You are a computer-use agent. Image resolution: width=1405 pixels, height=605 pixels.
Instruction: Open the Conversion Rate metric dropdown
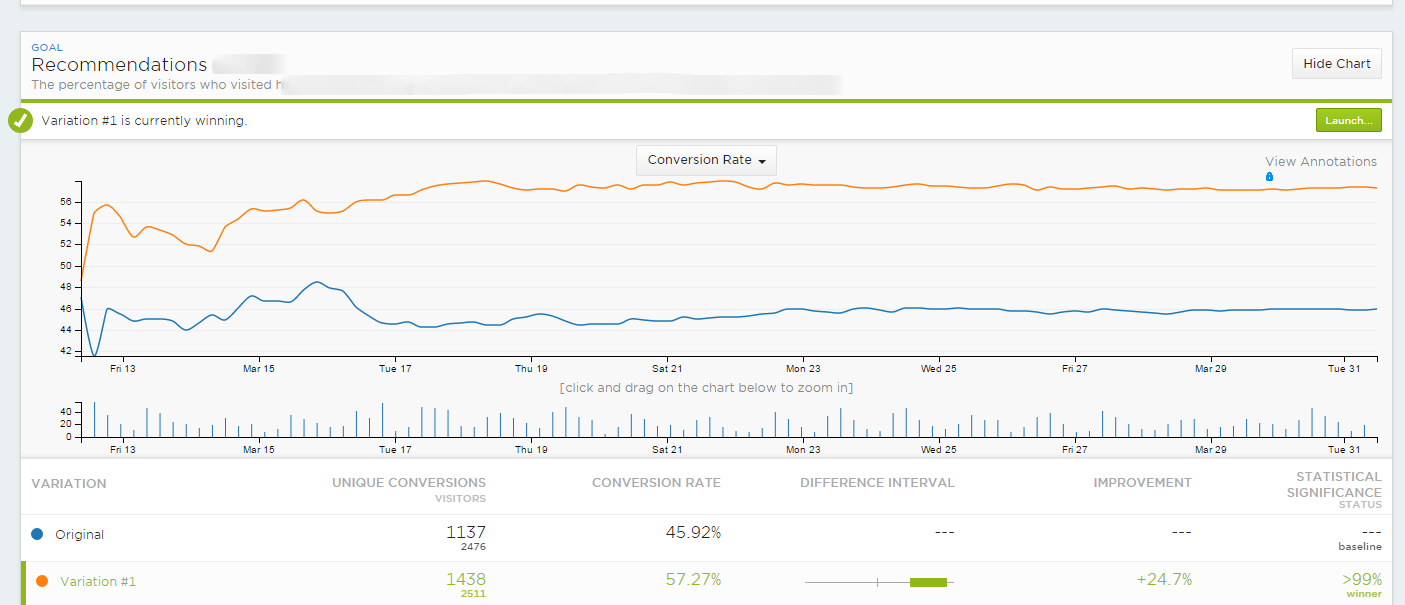(706, 160)
